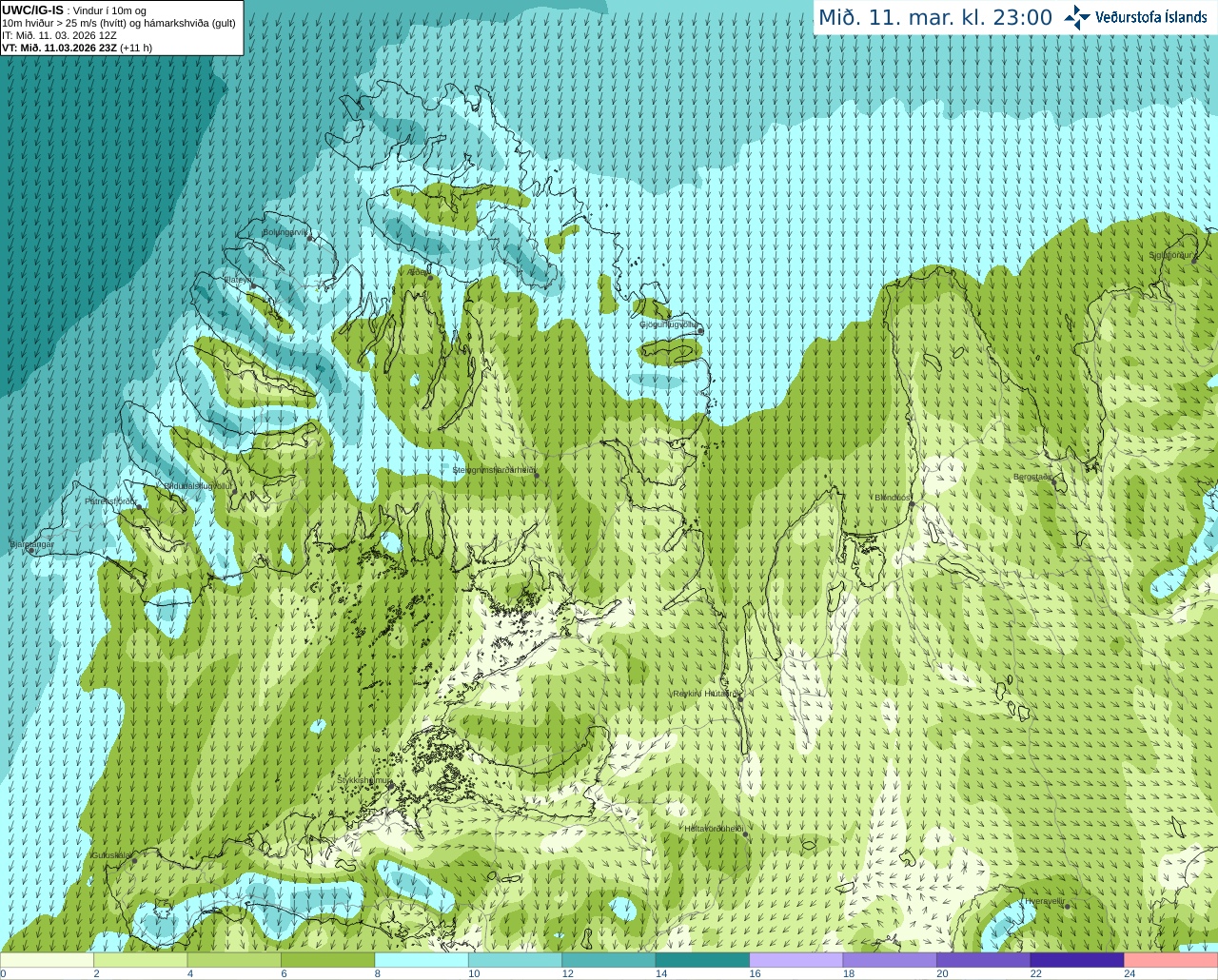The height and width of the screenshot is (980, 1218).
Task: Click the Holtavörðuheiði station marker
Action: [x=745, y=834]
